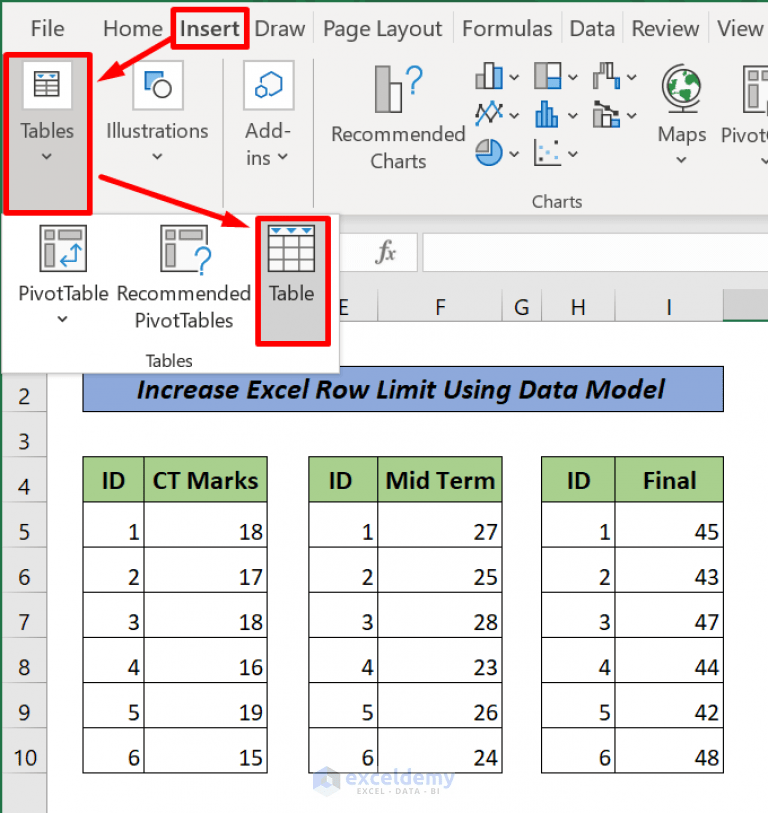This screenshot has height=813, width=768.
Task: Open the File tab
Action: 47,29
